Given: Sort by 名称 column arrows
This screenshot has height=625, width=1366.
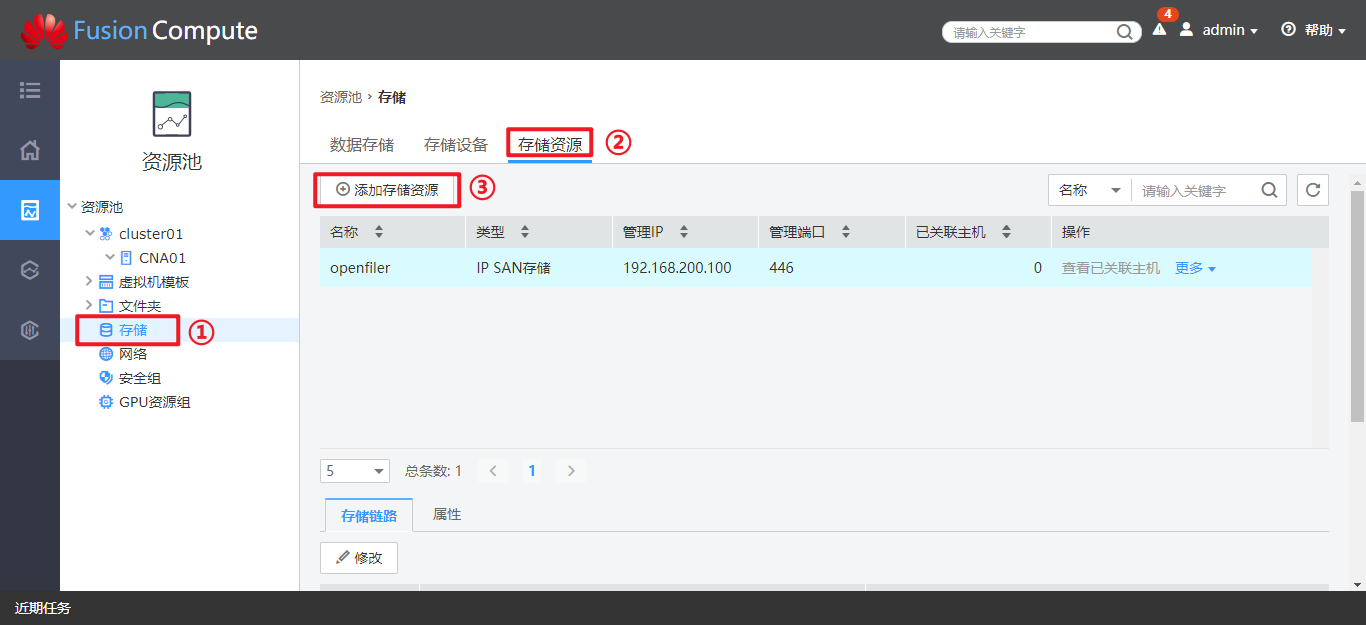Looking at the screenshot, I should click(379, 232).
